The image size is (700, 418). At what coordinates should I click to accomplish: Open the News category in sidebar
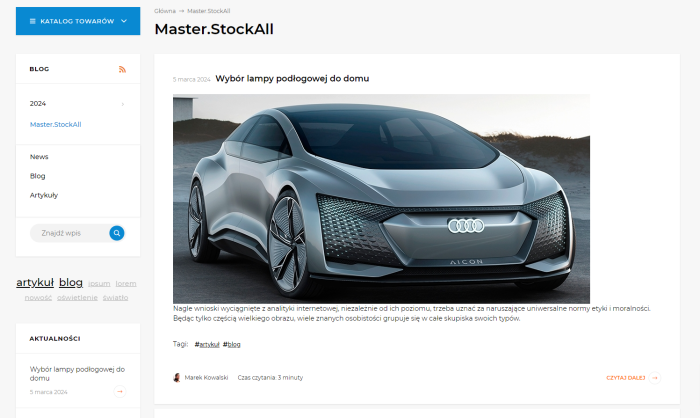pyautogui.click(x=39, y=157)
